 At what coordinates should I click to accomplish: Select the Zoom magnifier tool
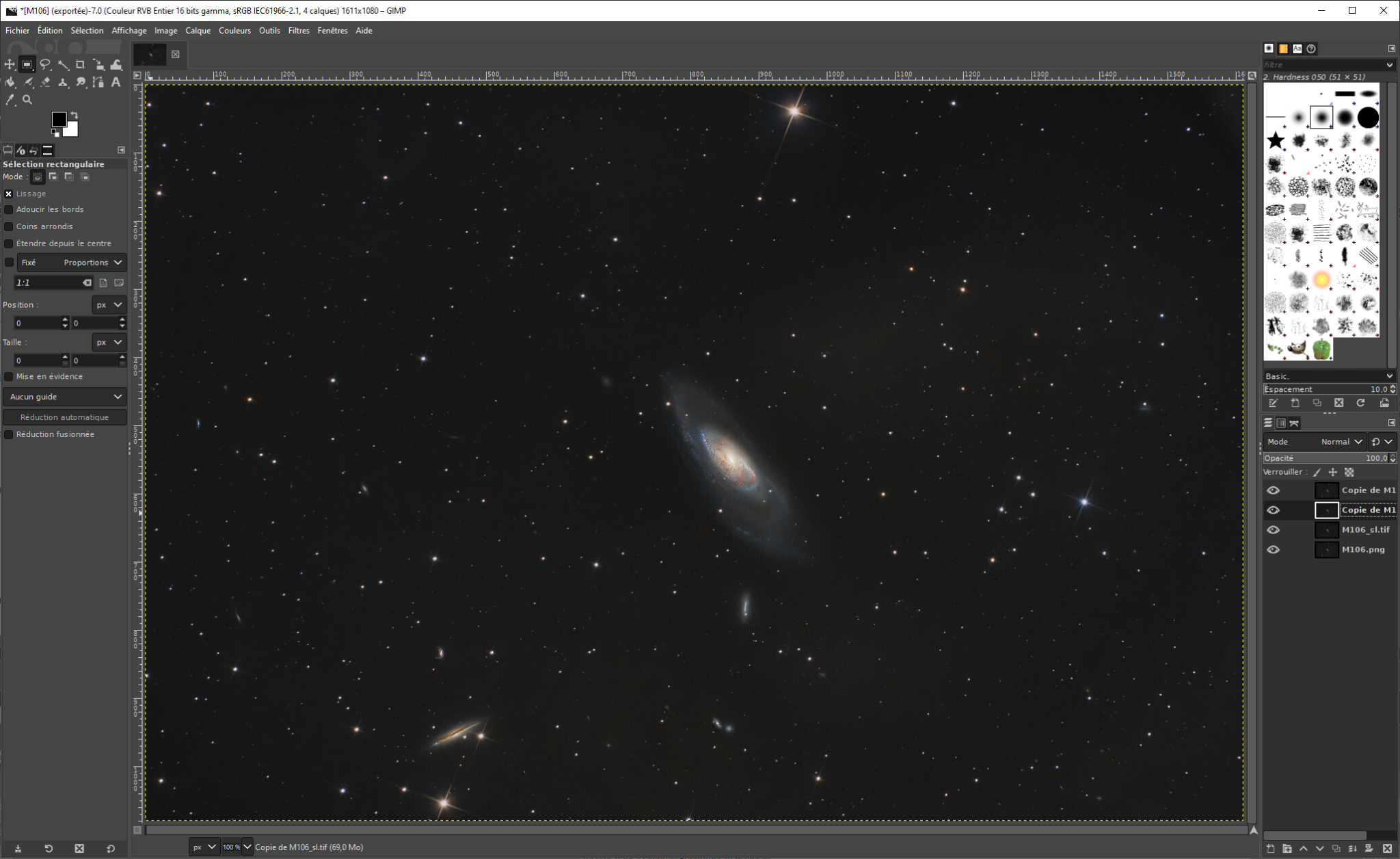(x=27, y=100)
